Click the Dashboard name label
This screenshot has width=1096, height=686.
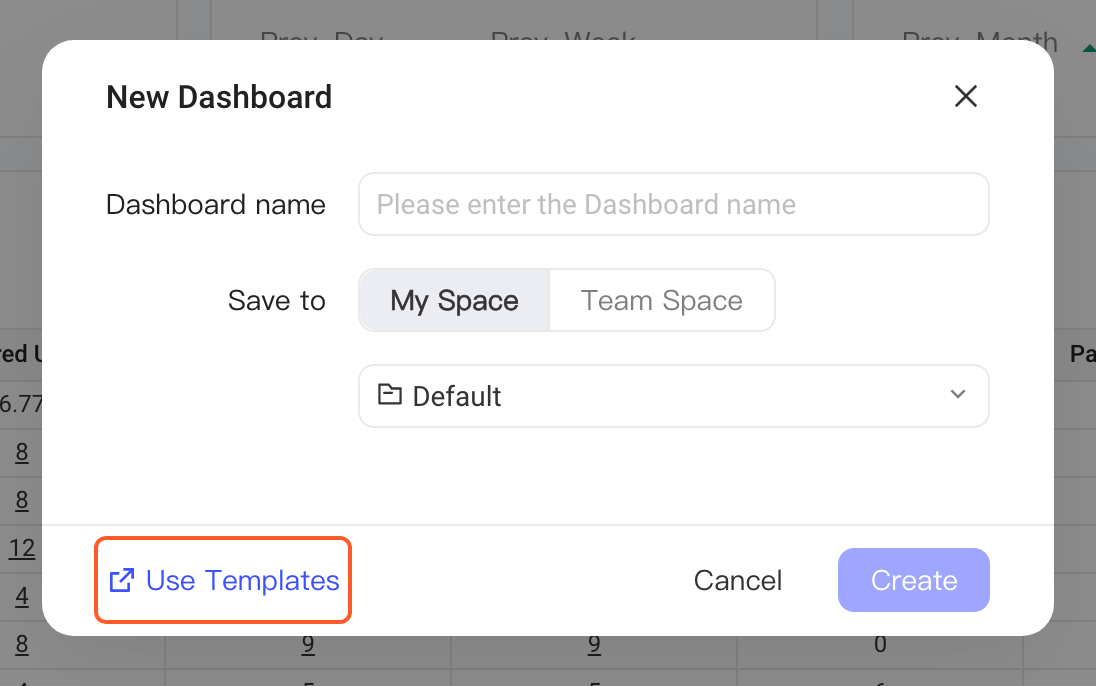click(x=216, y=205)
